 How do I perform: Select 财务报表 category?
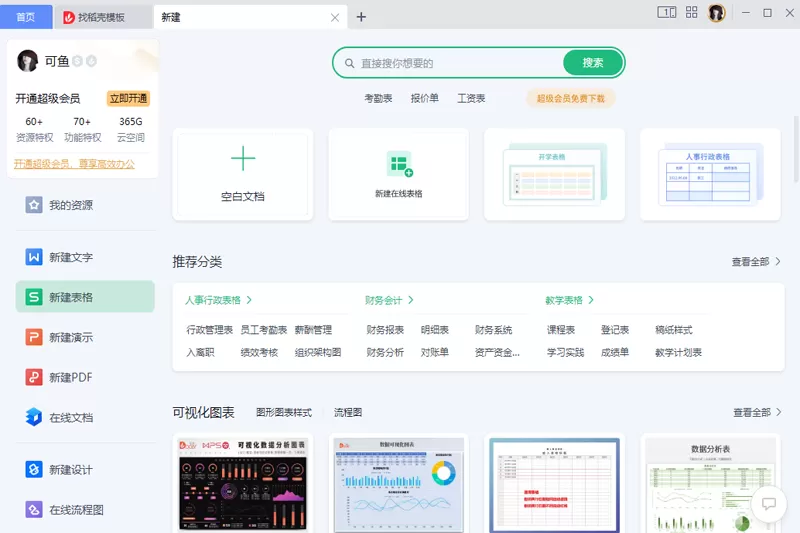(x=385, y=330)
